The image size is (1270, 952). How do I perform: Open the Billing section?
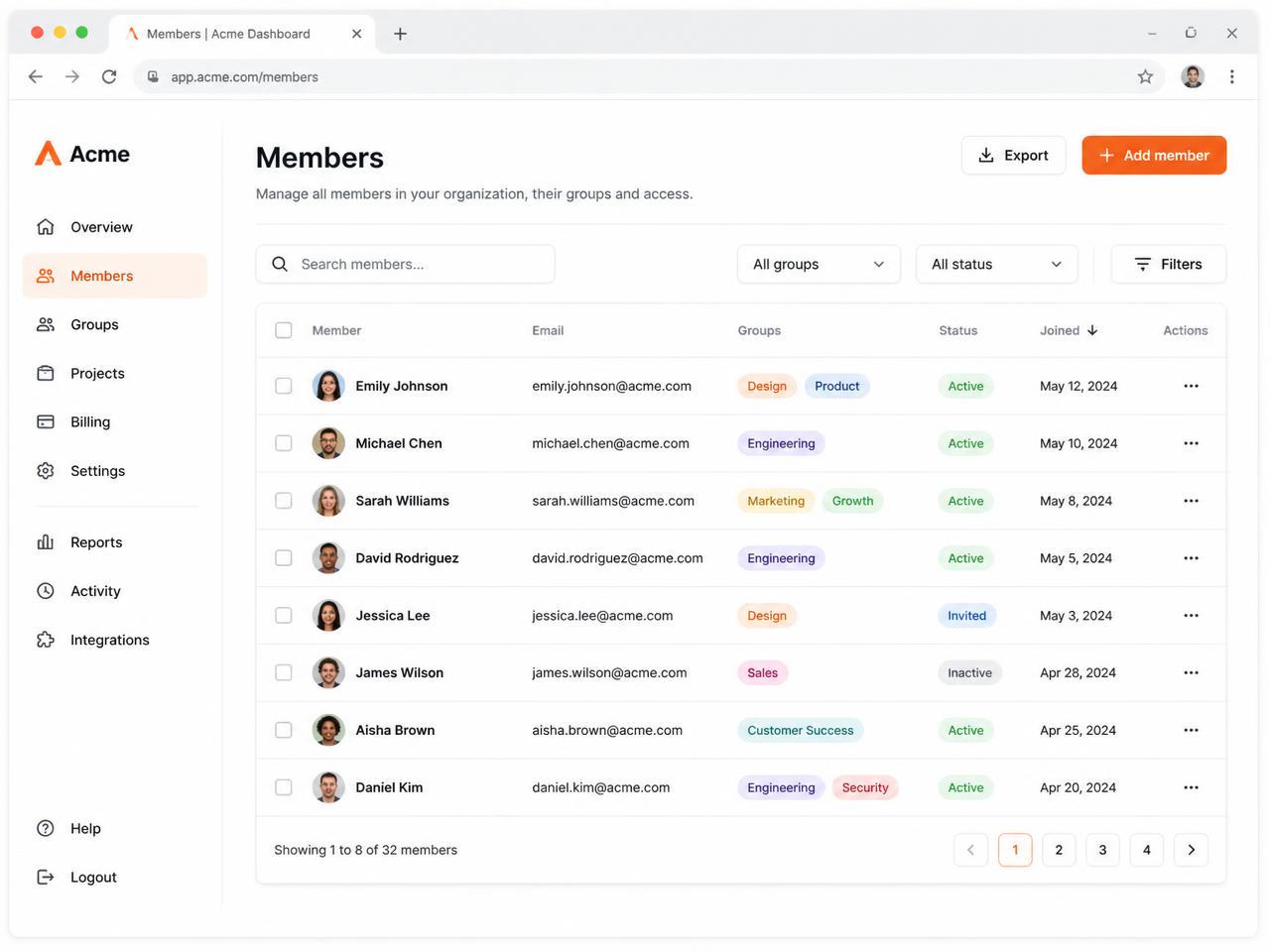tap(115, 421)
